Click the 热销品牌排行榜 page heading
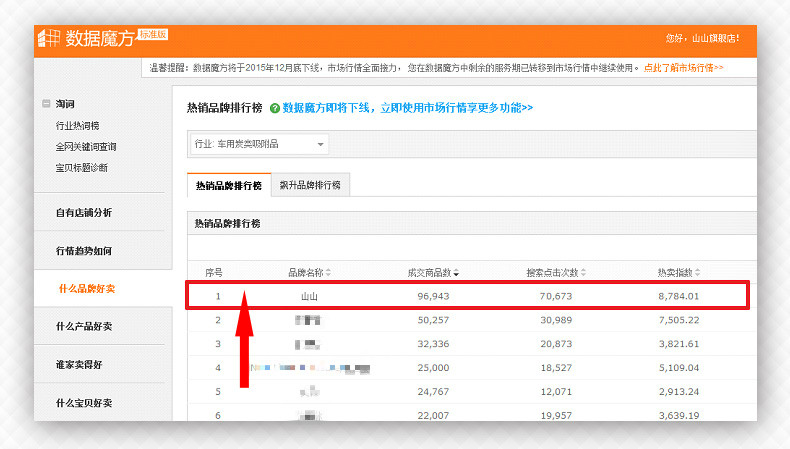The image size is (790, 449). (x=225, y=108)
